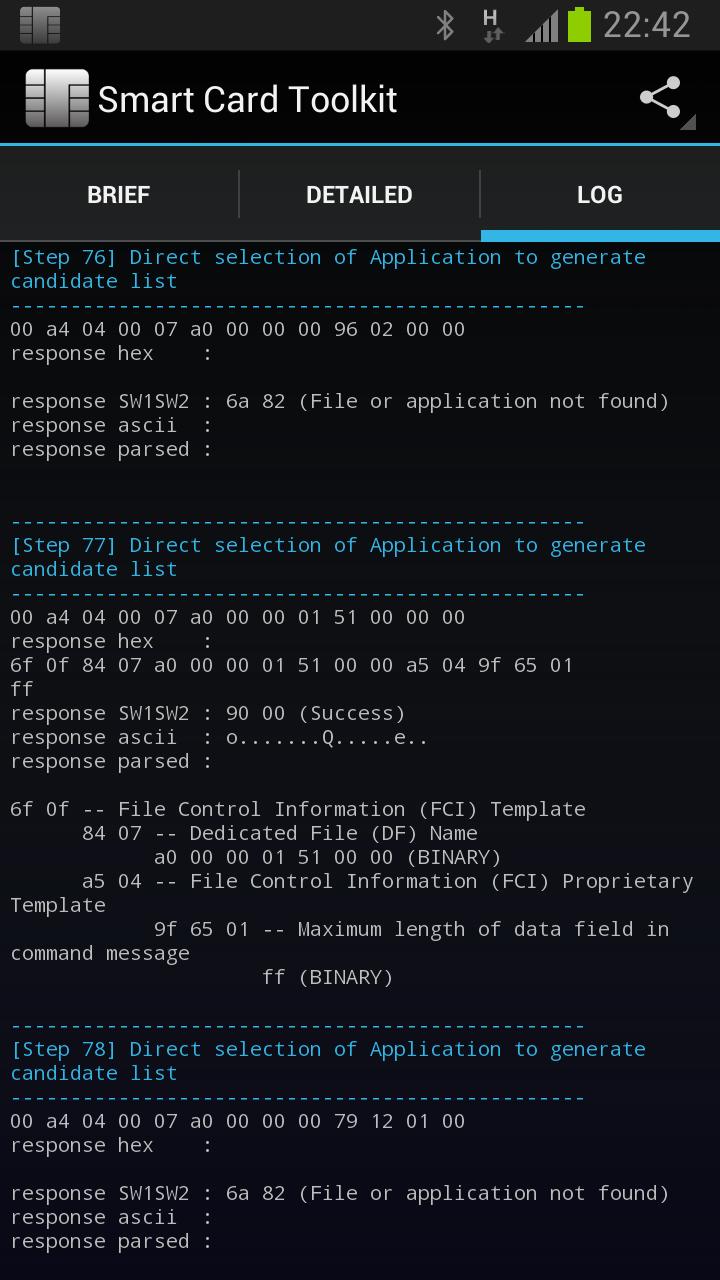This screenshot has height=1280, width=720.
Task: Tap the mobile data H icon
Action: click(x=491, y=25)
